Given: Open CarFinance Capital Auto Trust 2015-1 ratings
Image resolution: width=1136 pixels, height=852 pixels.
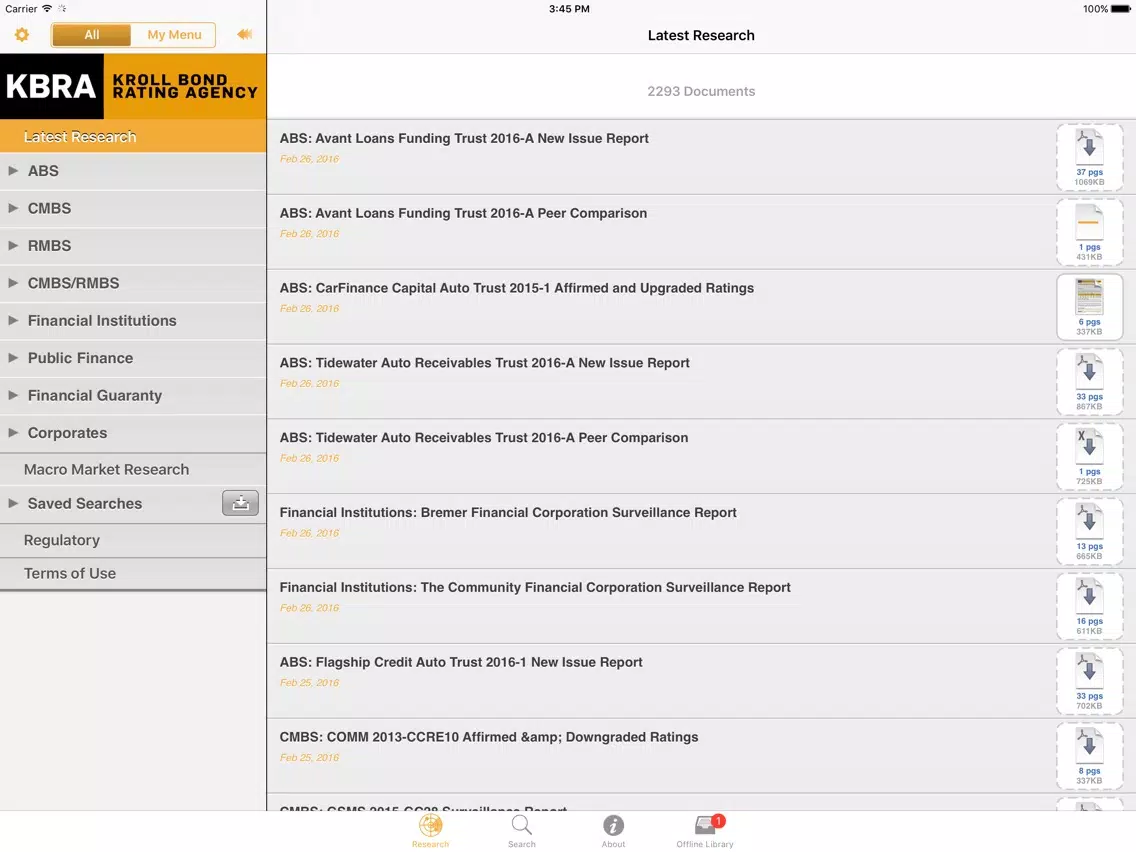Looking at the screenshot, I should (517, 288).
